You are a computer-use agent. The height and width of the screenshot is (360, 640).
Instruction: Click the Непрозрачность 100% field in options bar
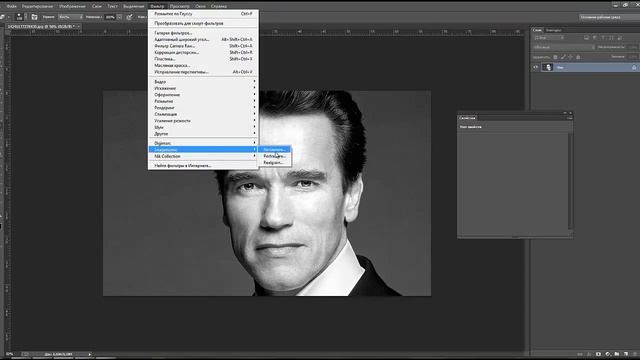pyautogui.click(x=110, y=17)
